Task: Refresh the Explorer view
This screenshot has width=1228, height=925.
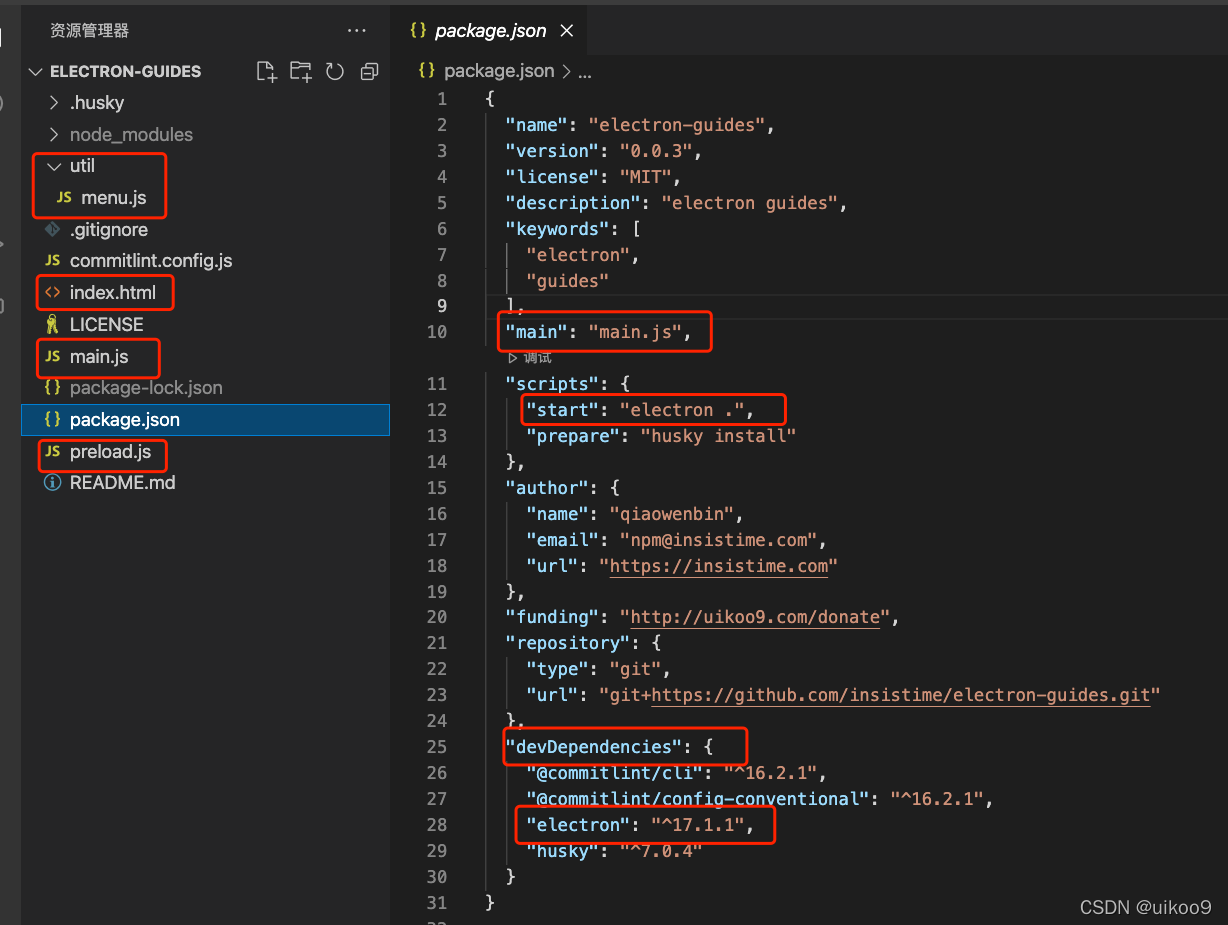Action: coord(334,71)
